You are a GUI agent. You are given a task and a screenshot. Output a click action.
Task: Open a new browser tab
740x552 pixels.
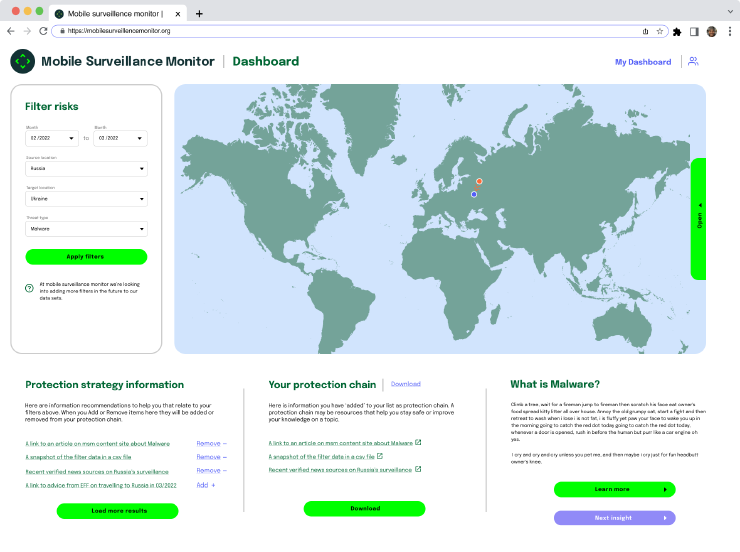tap(199, 13)
